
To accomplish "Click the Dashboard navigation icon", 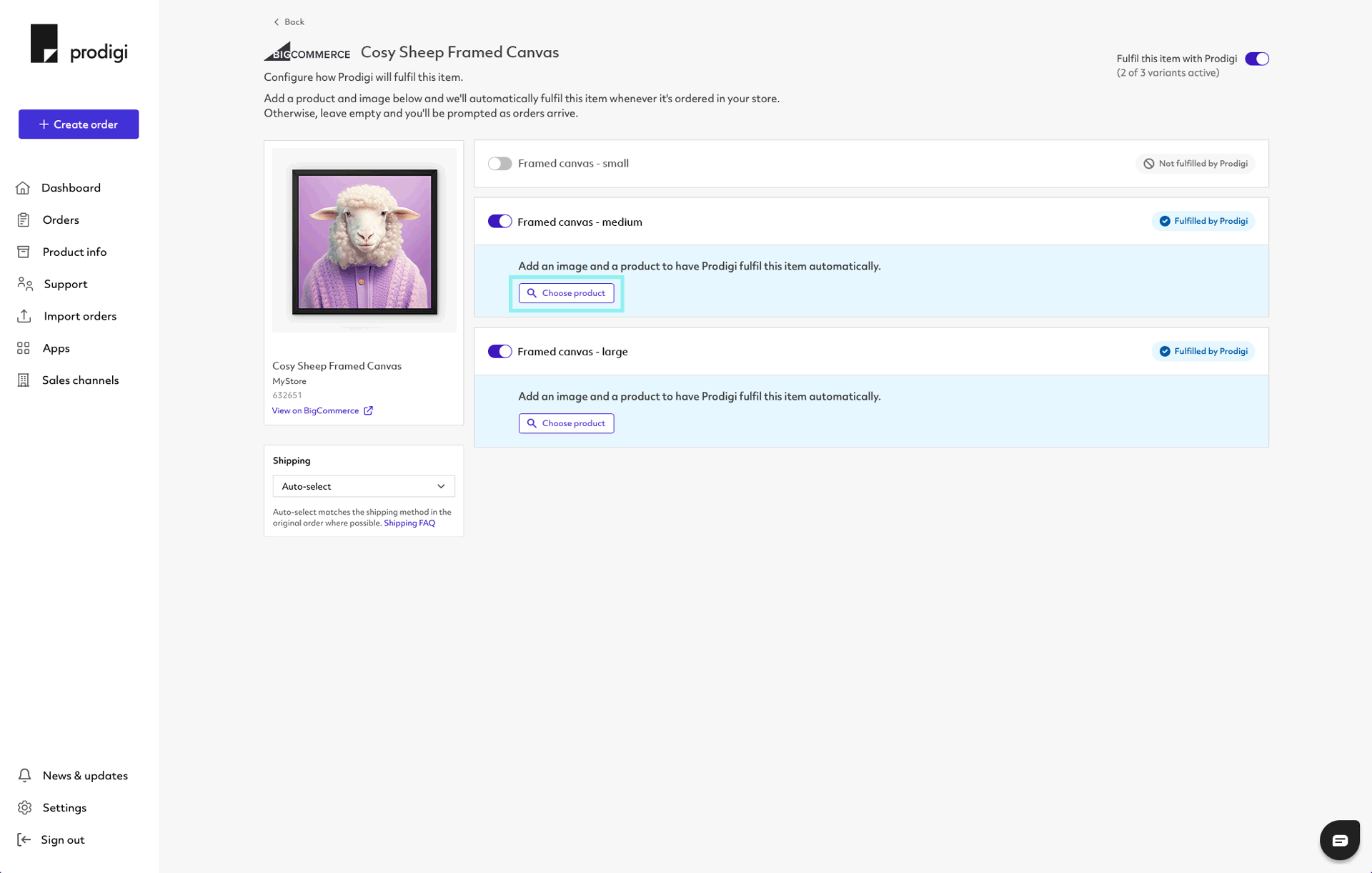I will (23, 187).
